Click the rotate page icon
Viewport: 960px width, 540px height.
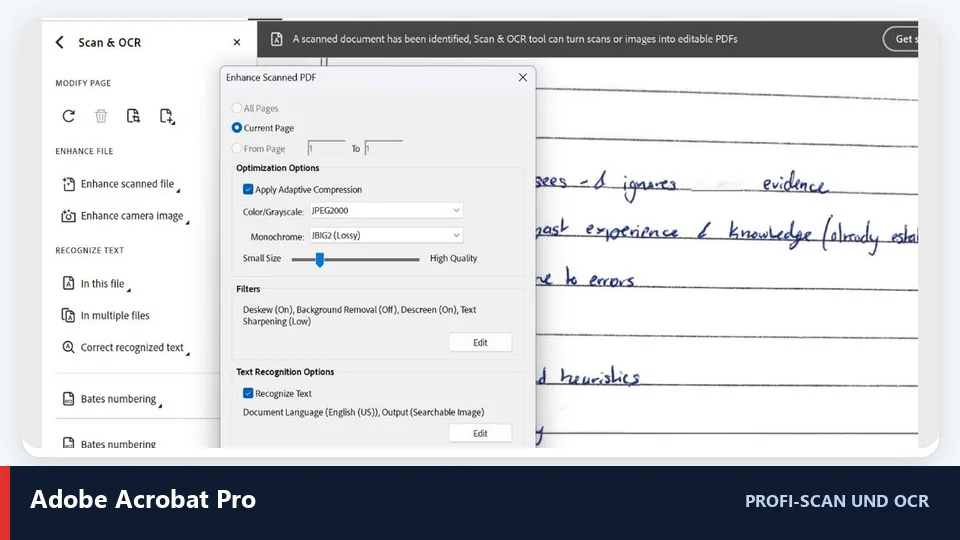(x=69, y=116)
